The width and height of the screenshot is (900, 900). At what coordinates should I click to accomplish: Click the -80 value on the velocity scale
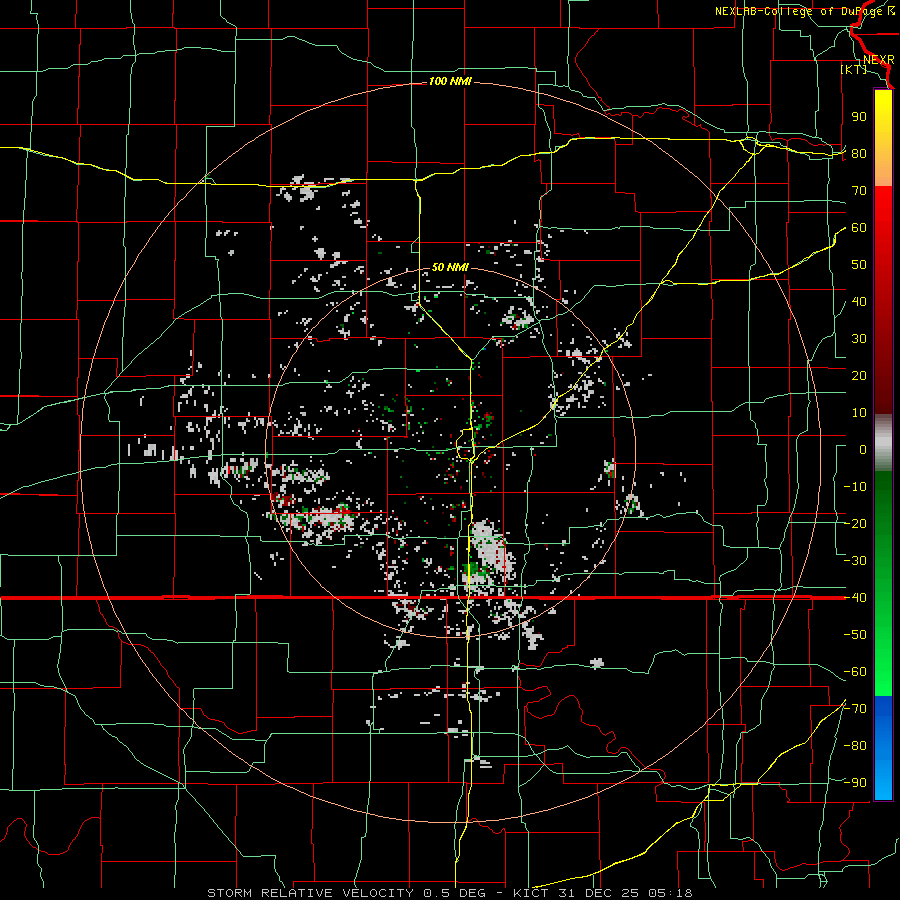[855, 746]
